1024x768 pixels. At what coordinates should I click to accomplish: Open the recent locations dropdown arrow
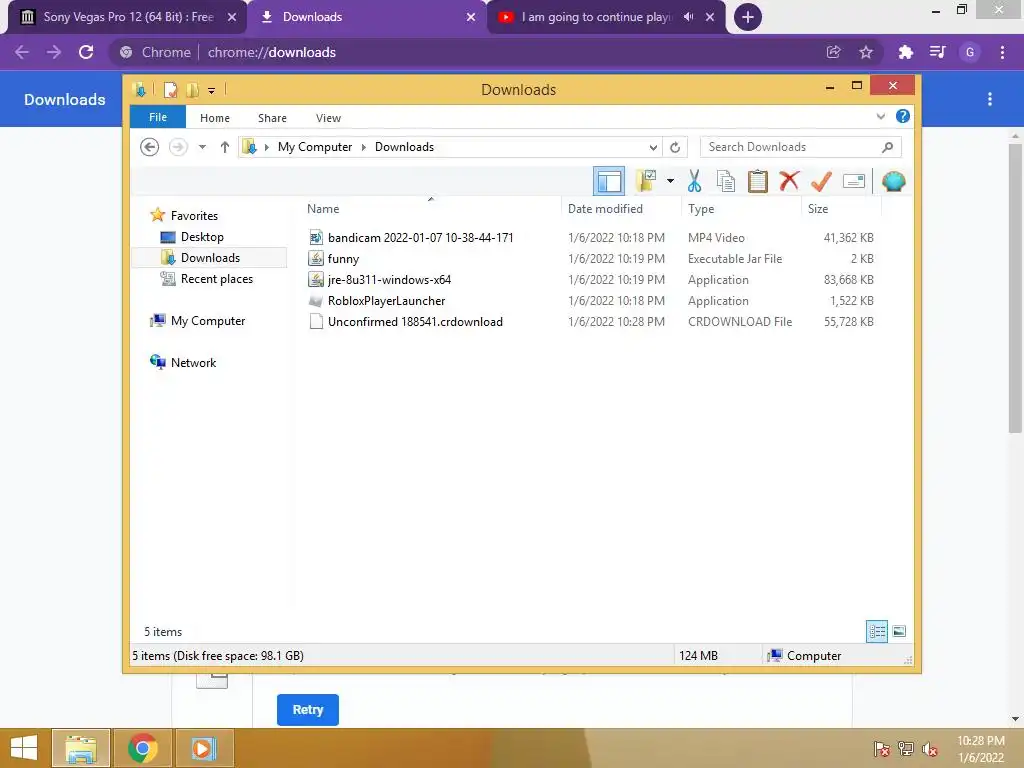[202, 147]
